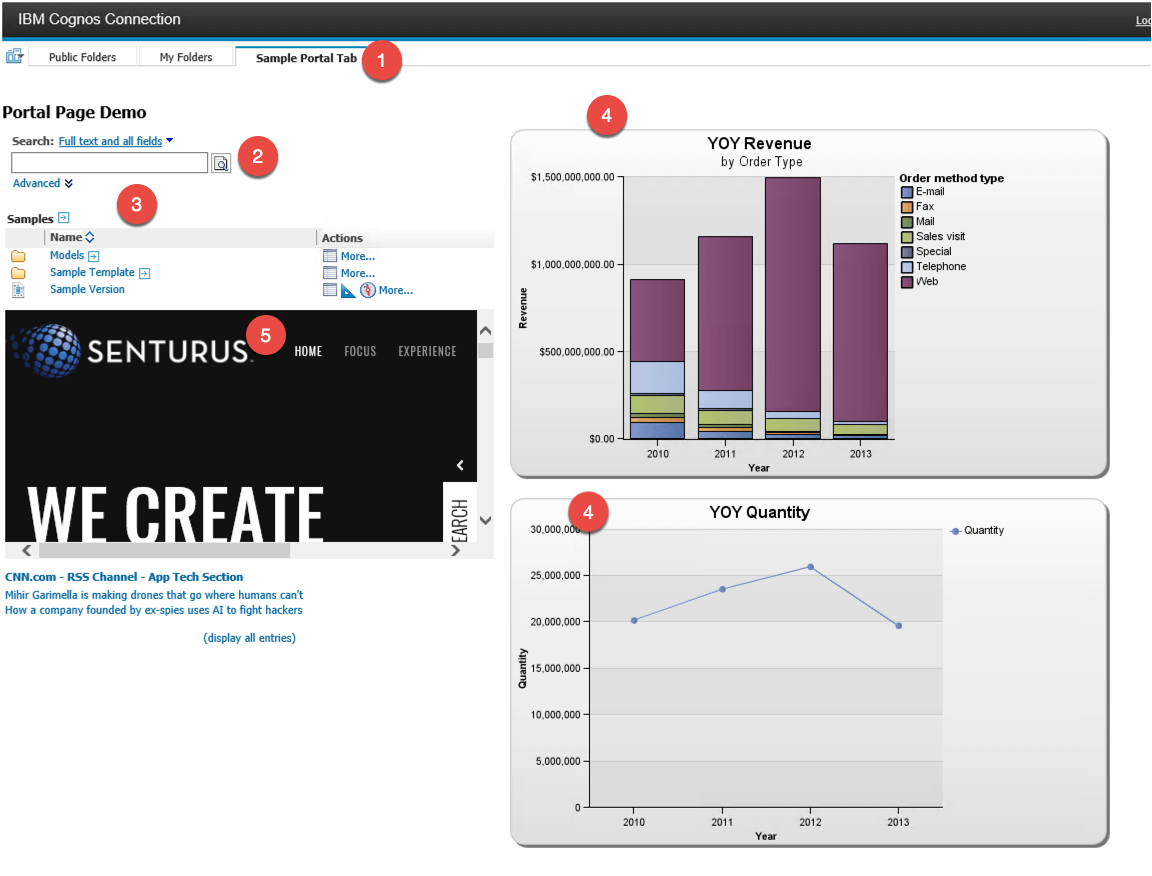Click the Log On link
The width and height of the screenshot is (1152, 876).
[x=1143, y=19]
